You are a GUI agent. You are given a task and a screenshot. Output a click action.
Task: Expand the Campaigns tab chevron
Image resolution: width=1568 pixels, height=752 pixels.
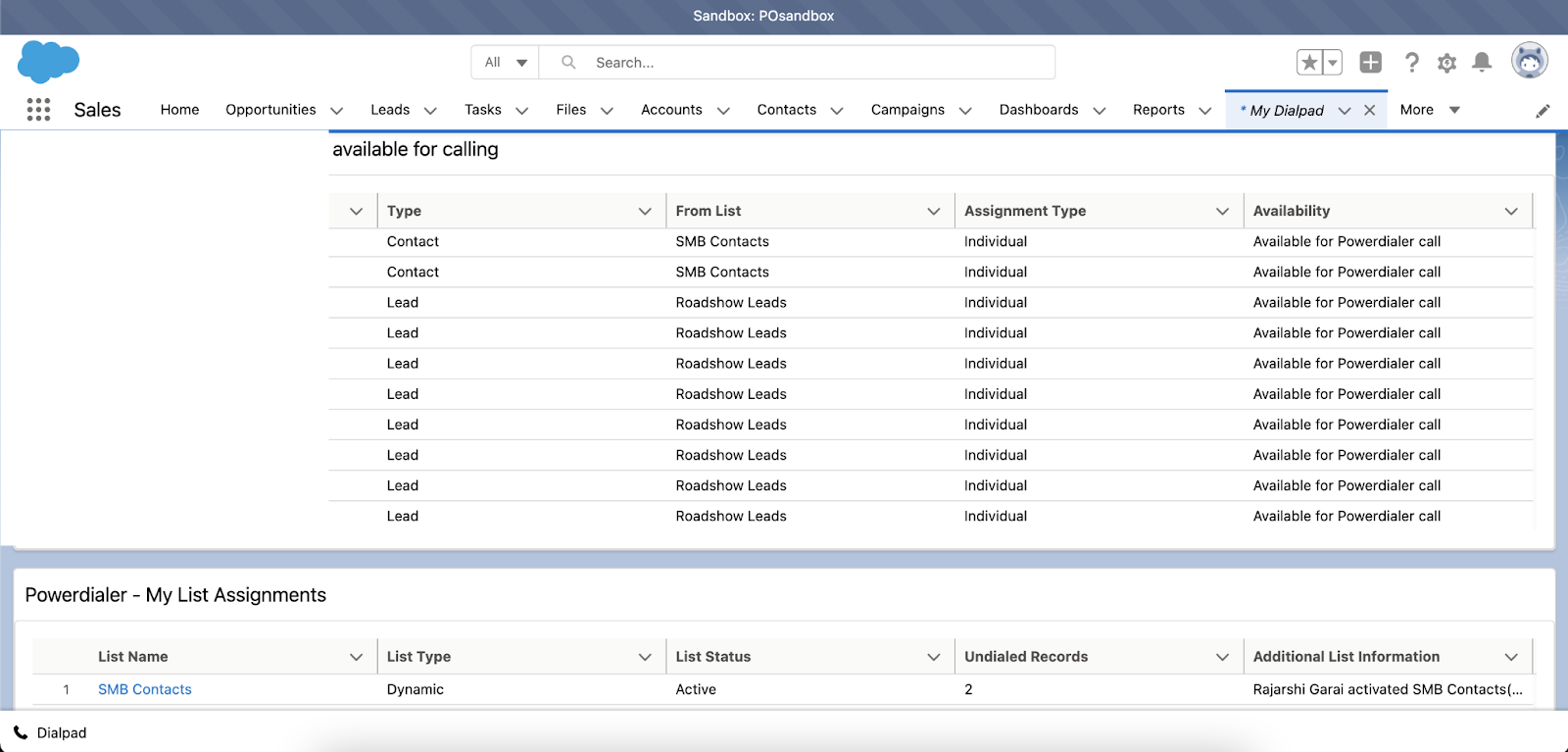pyautogui.click(x=965, y=111)
